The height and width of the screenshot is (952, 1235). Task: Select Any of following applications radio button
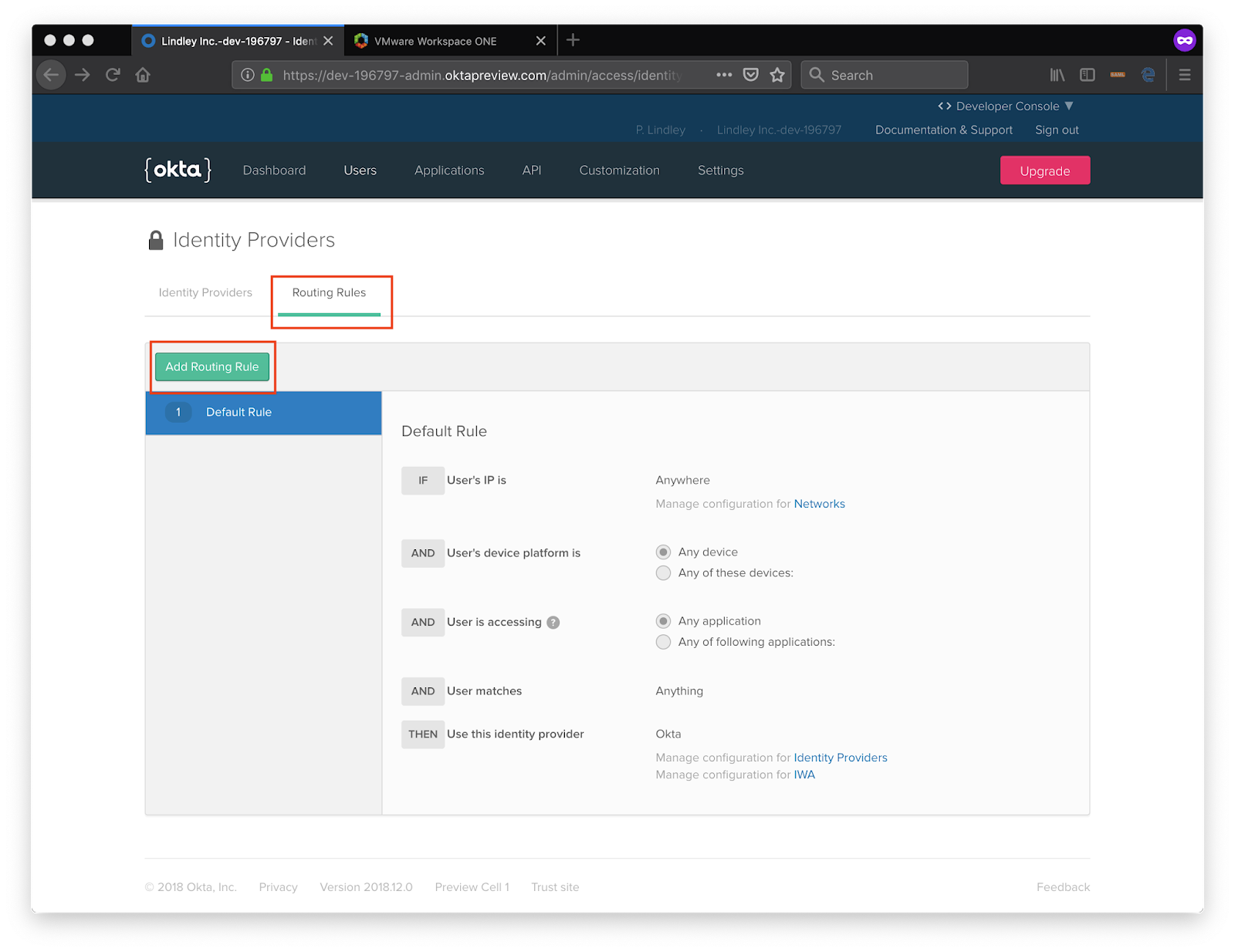pyautogui.click(x=663, y=642)
